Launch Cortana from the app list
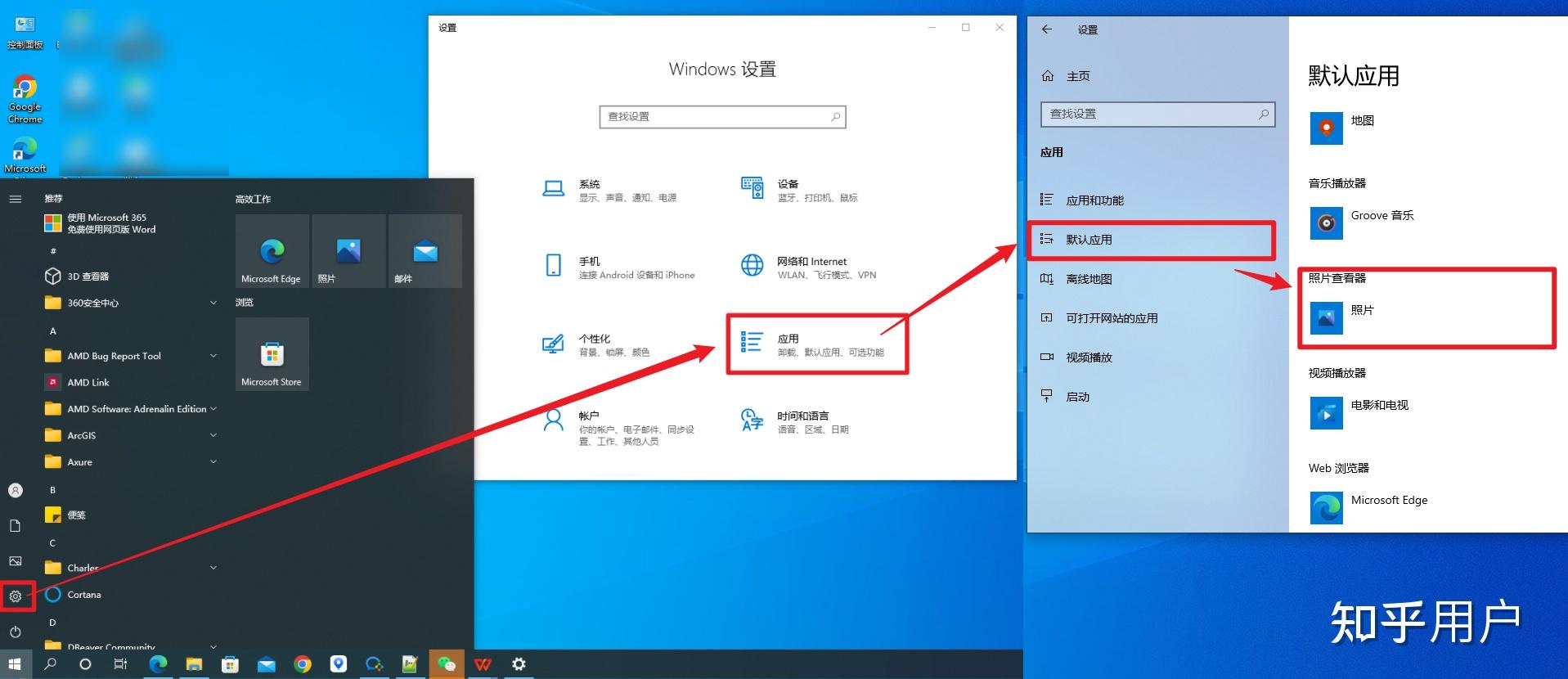Viewport: 1568px width, 679px height. (131, 595)
